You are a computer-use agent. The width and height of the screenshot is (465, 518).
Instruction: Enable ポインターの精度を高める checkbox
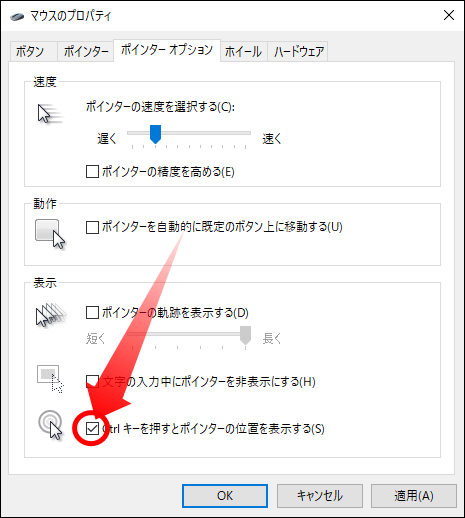92,172
